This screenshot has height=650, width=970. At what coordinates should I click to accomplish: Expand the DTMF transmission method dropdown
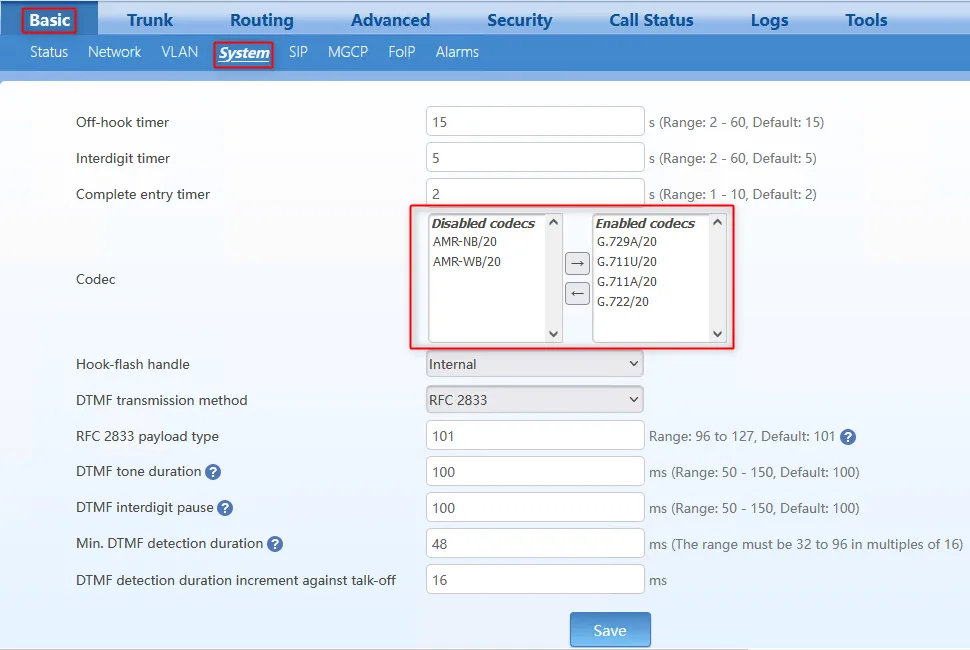[x=534, y=400]
